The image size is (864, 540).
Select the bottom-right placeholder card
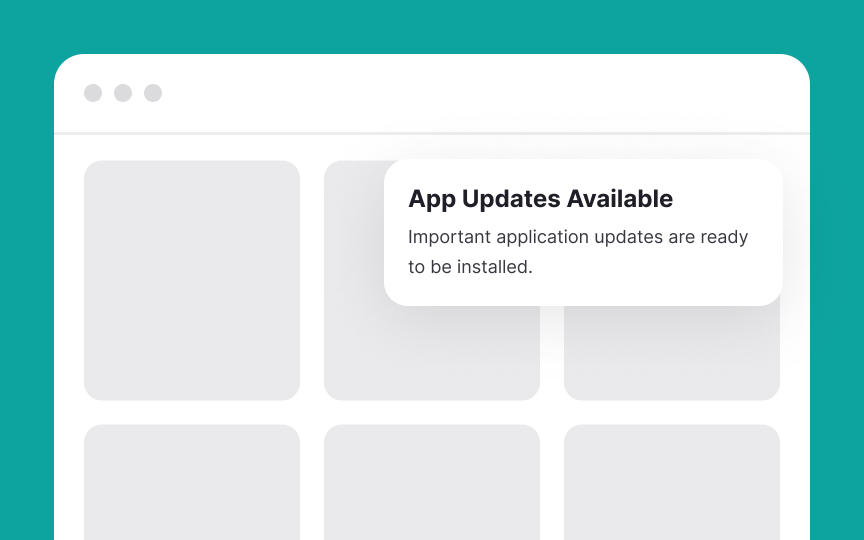point(672,482)
